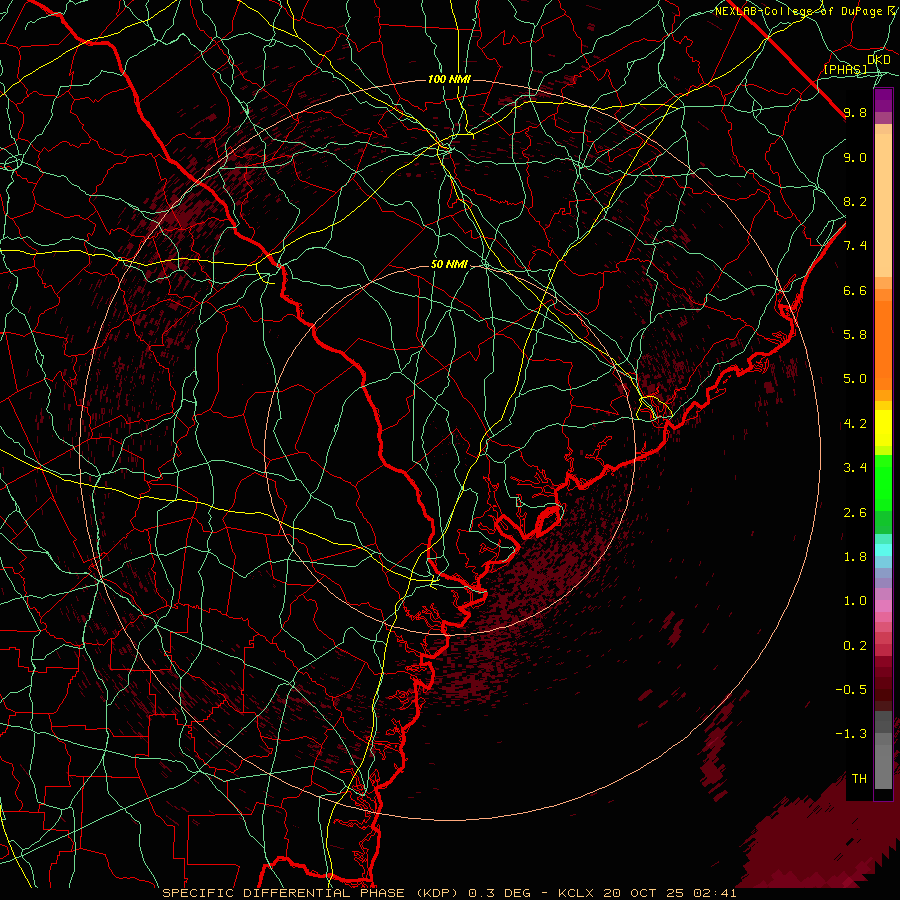Click the 5.0 scale value
This screenshot has width=900, height=900.
click(855, 379)
